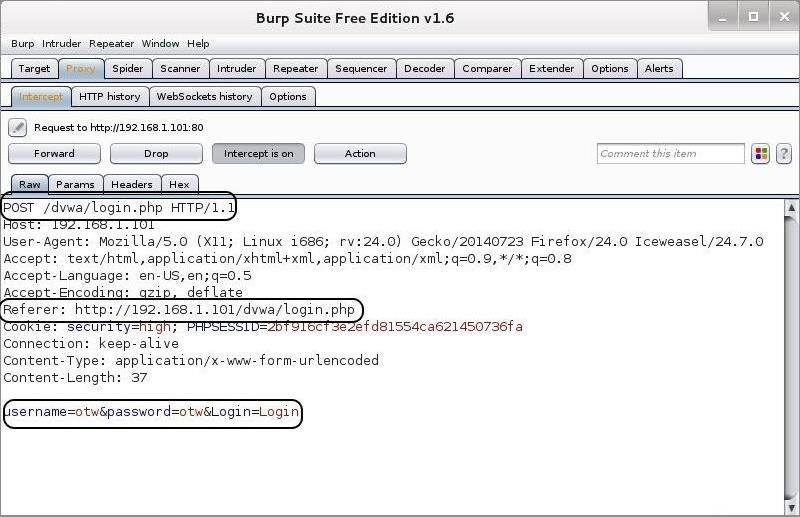Image resolution: width=800 pixels, height=517 pixels.
Task: Switch to the Extender tab
Action: [x=552, y=68]
